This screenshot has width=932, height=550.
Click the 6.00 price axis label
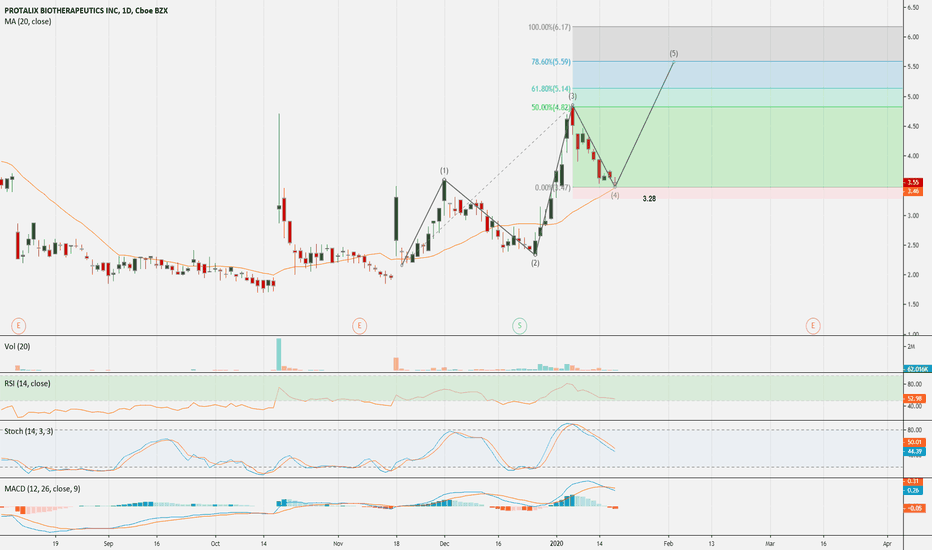[x=913, y=37]
